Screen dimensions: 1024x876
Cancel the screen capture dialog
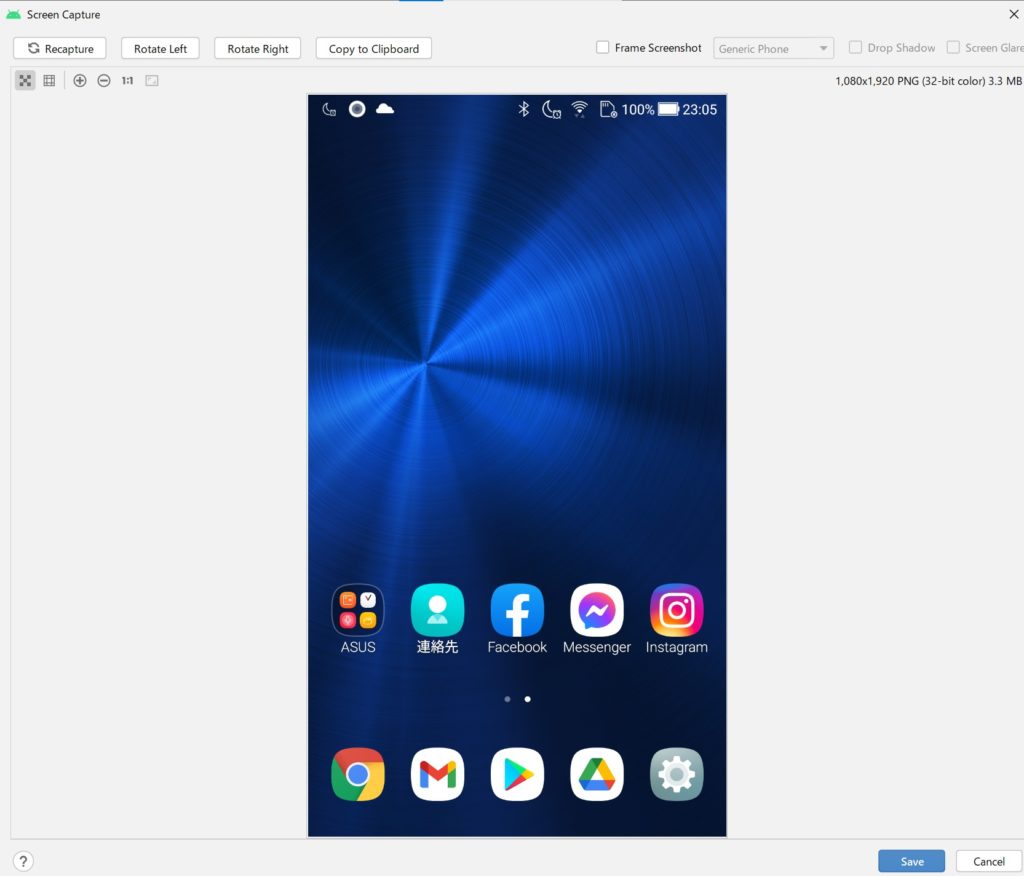pos(989,861)
